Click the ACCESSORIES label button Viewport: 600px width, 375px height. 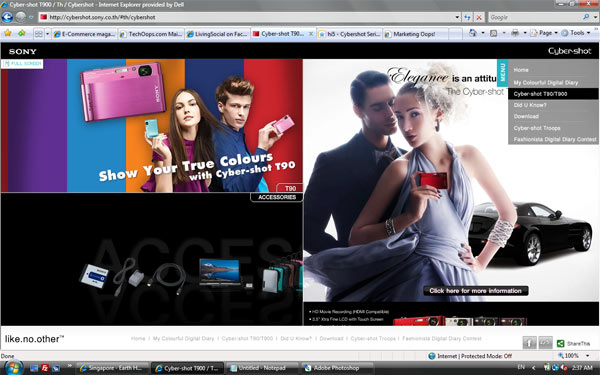tap(277, 197)
